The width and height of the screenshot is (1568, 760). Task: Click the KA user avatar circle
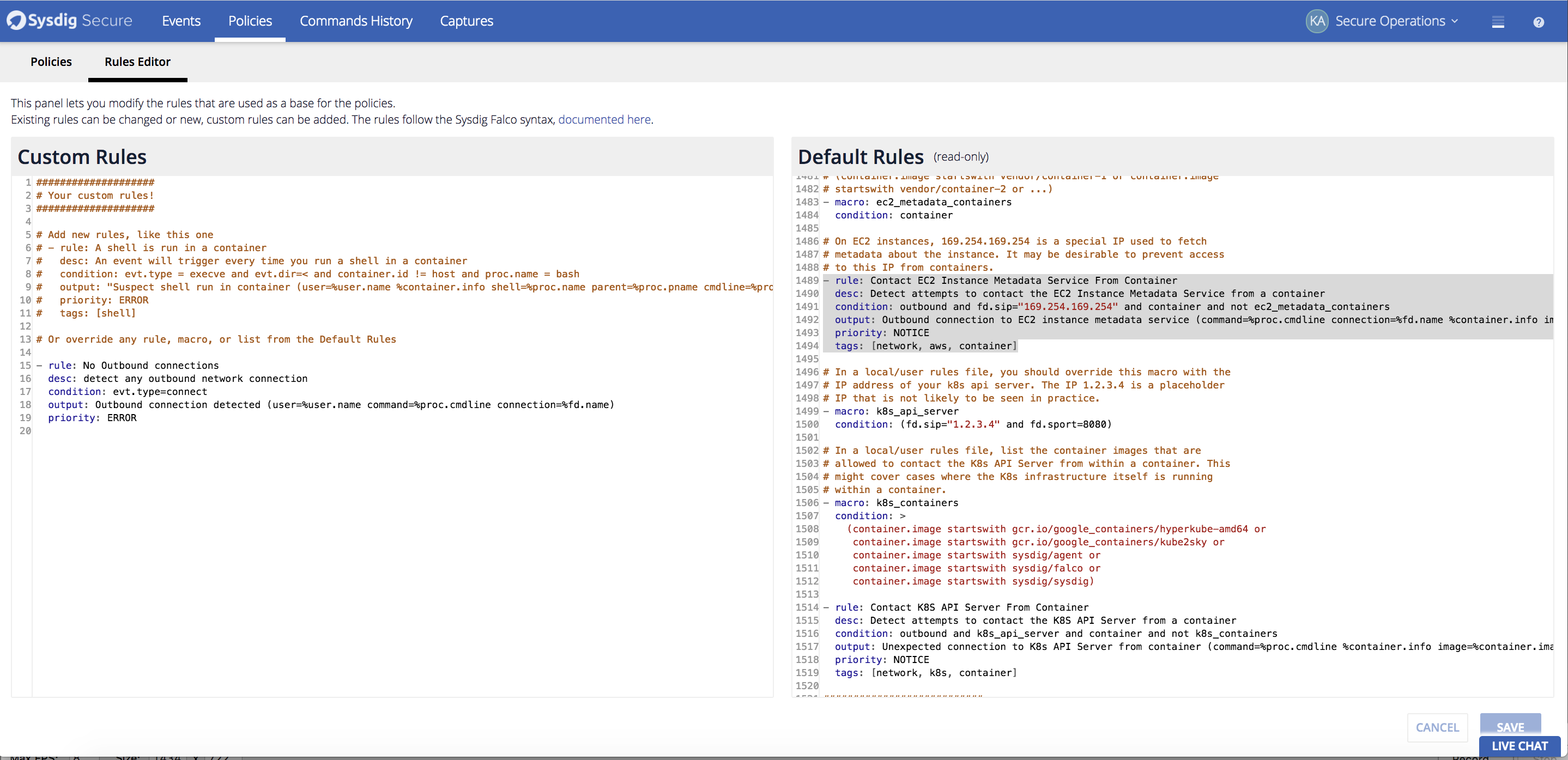tap(1317, 21)
